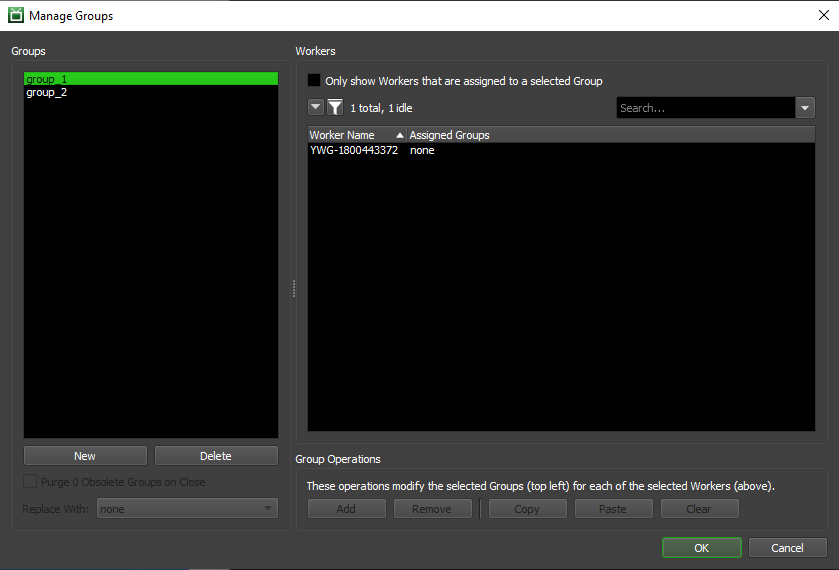Select worker YWG-1800443372 row
The image size is (839, 570).
[354, 151]
